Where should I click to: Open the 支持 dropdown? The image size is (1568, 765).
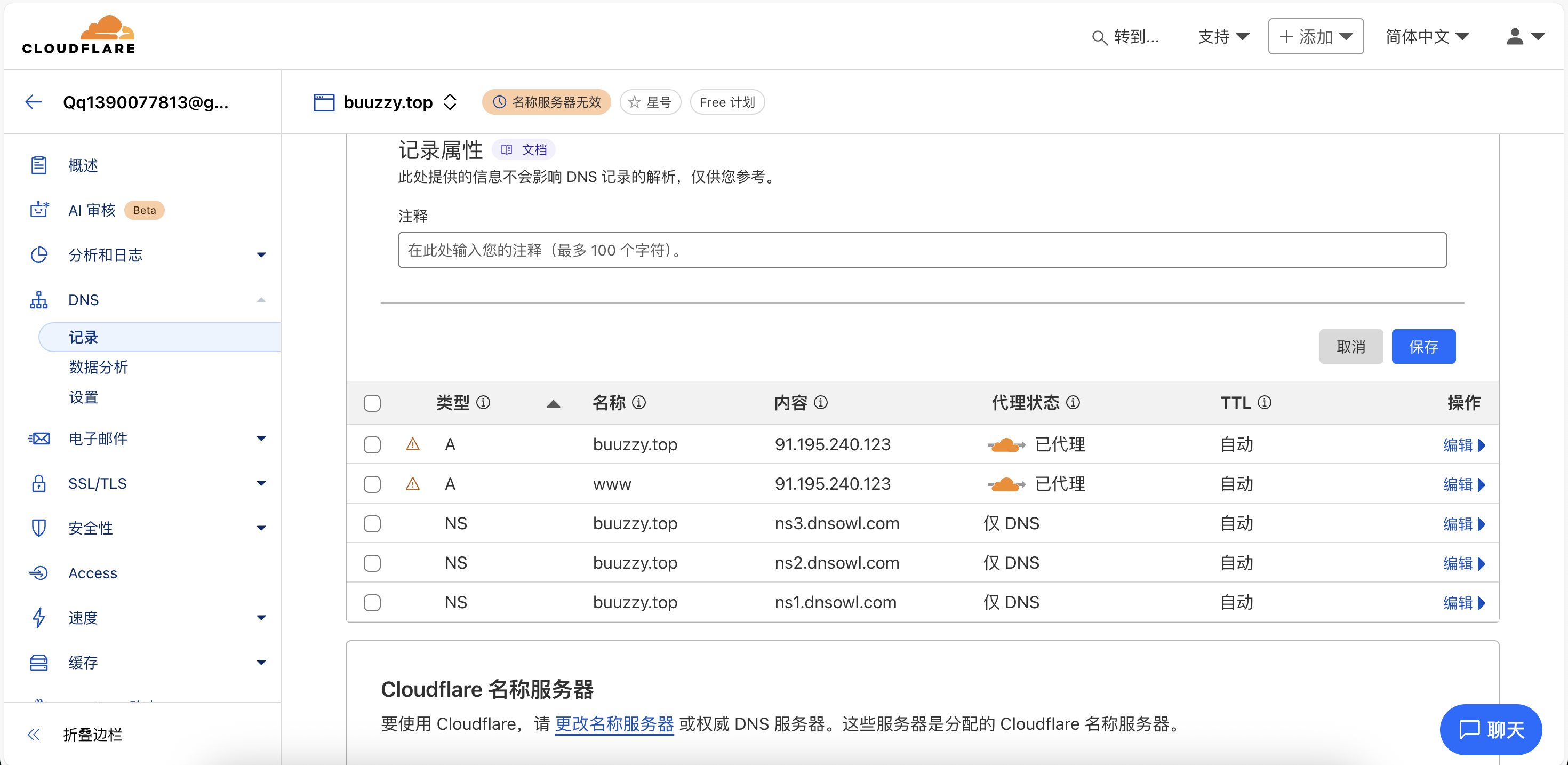coord(1223,37)
